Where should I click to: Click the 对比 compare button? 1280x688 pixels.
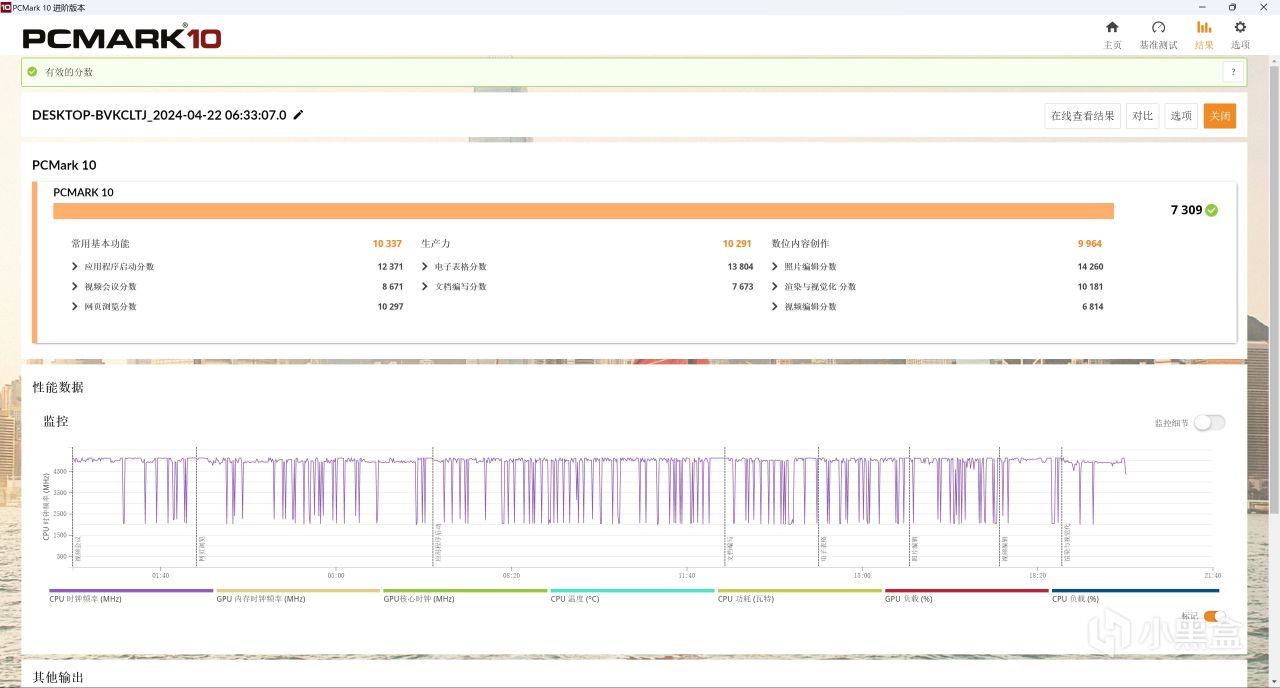point(1143,116)
